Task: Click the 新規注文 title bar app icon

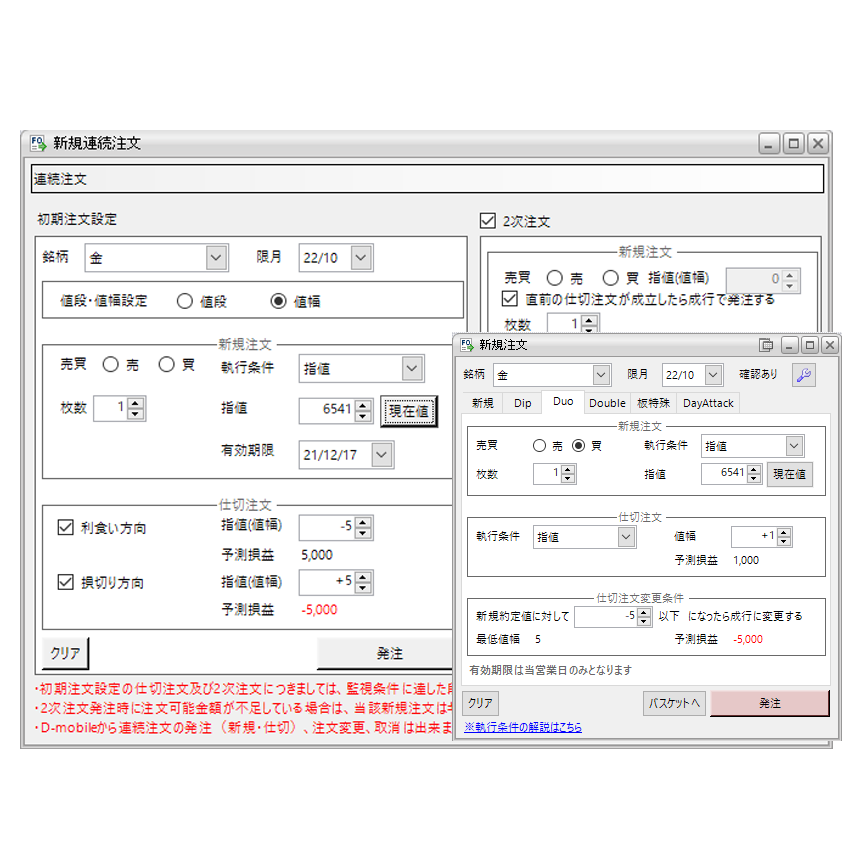Action: tap(467, 345)
